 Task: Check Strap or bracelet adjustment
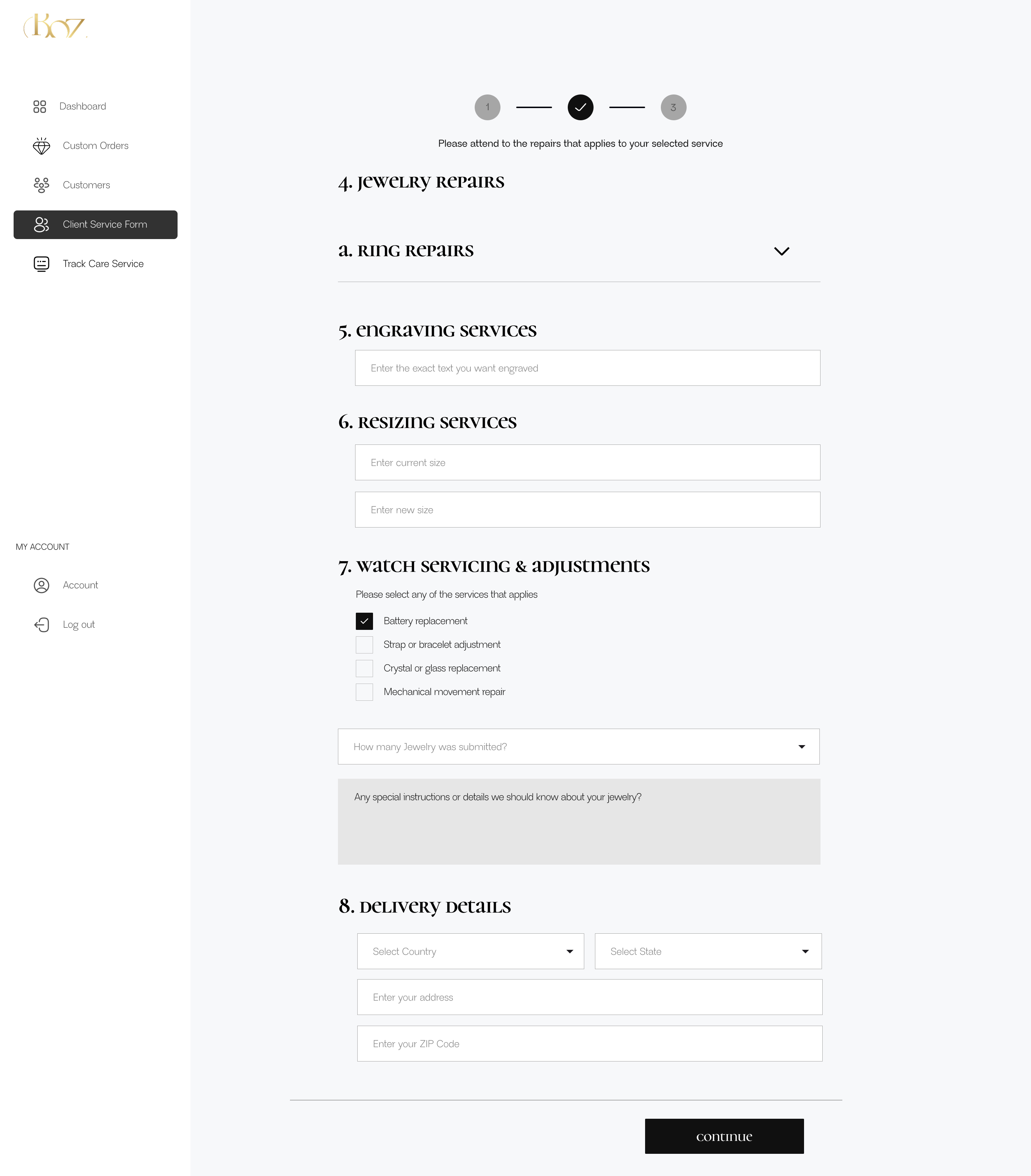point(364,645)
